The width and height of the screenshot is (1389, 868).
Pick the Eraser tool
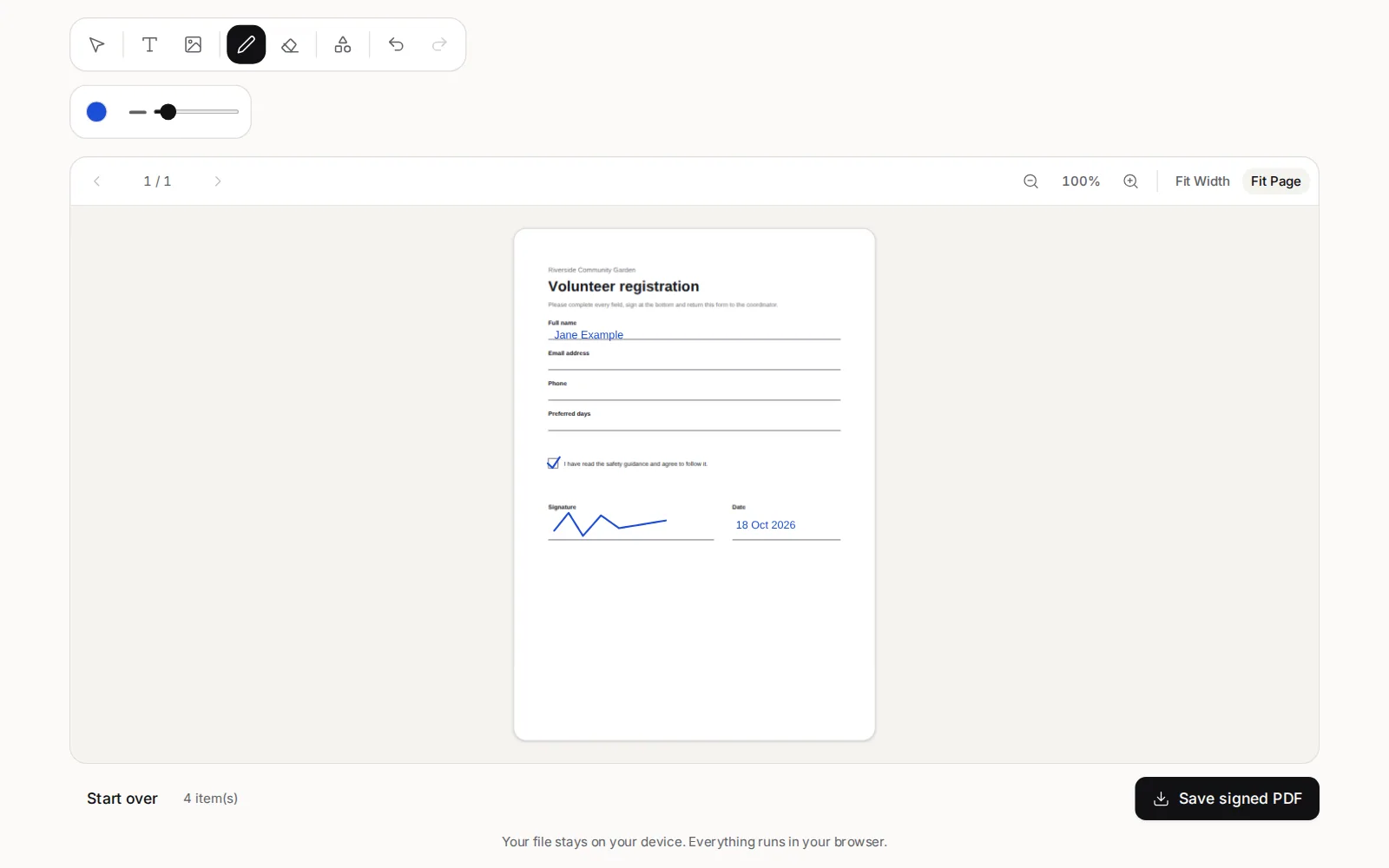[x=290, y=44]
